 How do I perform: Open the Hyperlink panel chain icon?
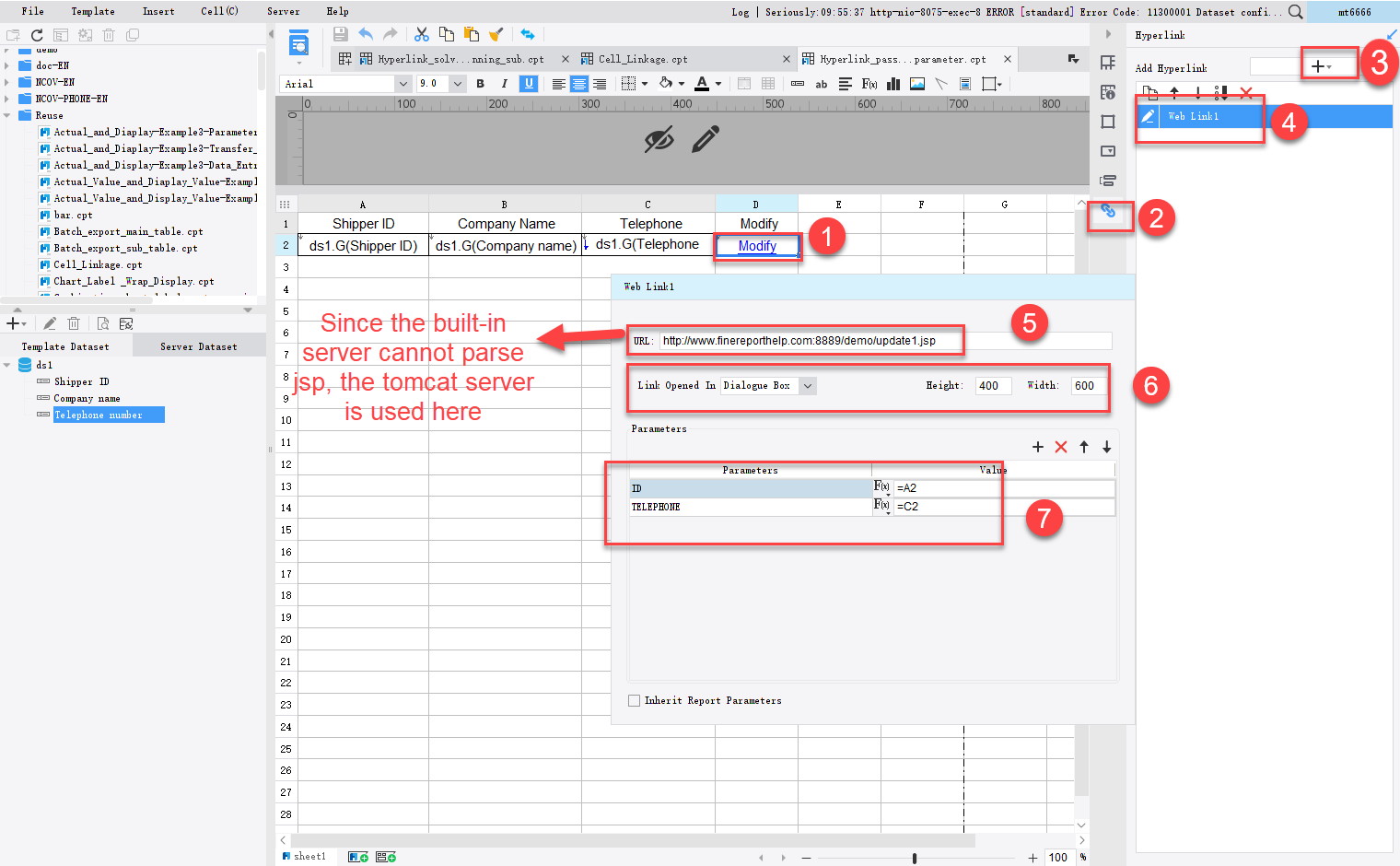[1108, 211]
